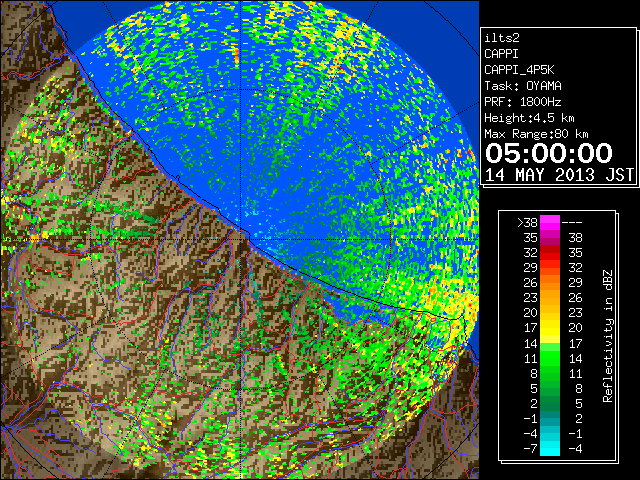
Task: Click the 'CAPPI' product label
Action: [x=501, y=54]
